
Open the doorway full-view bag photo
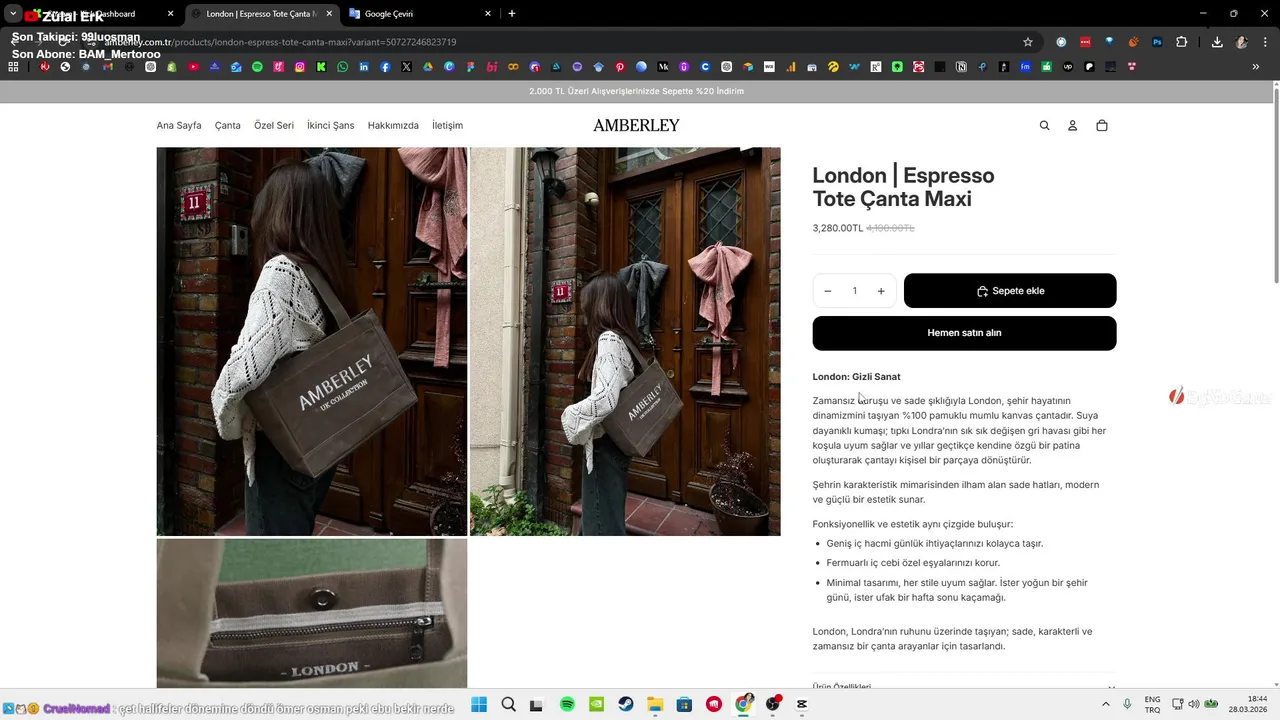(625, 341)
